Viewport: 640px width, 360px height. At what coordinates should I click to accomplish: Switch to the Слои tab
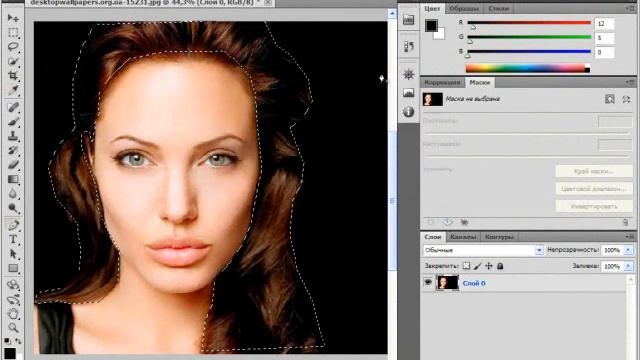tap(433, 237)
